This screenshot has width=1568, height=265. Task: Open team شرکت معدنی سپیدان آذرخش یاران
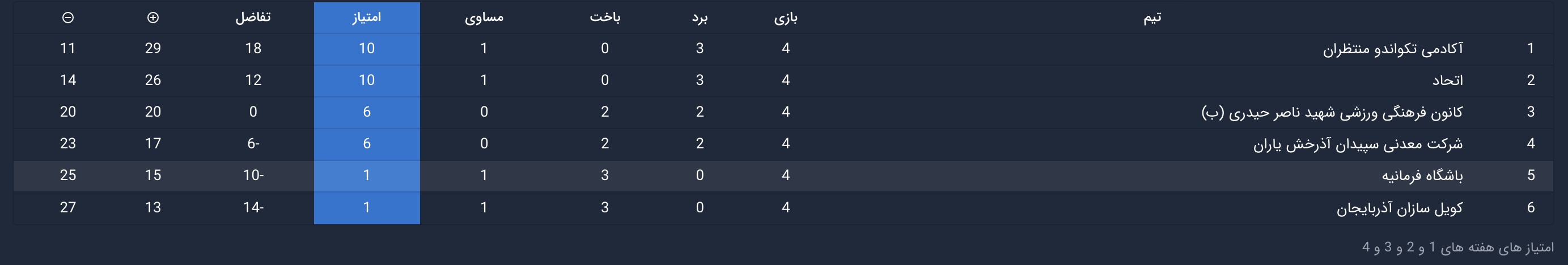tap(1358, 143)
